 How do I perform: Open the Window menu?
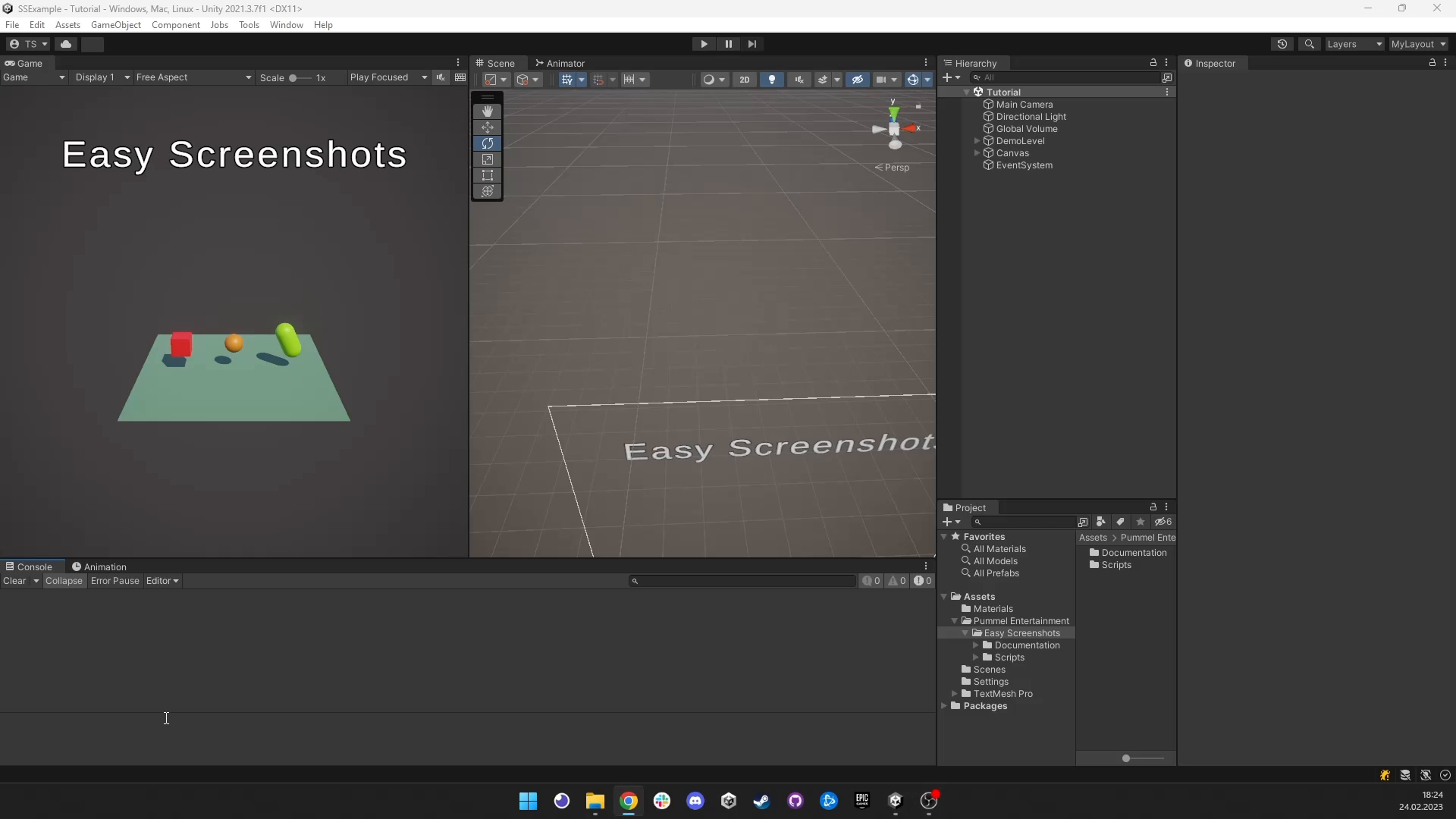(x=286, y=25)
